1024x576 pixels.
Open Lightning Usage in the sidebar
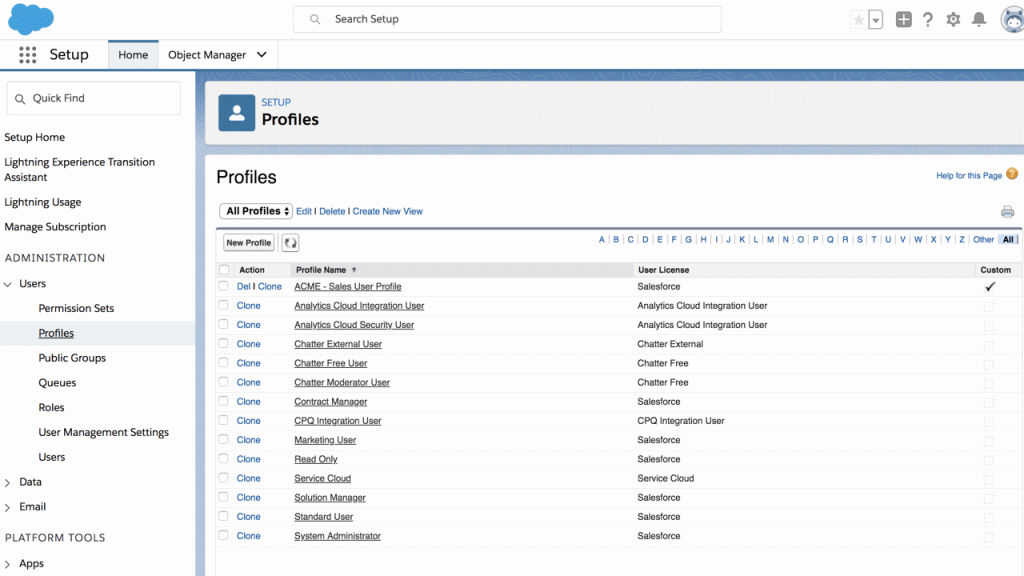point(43,202)
